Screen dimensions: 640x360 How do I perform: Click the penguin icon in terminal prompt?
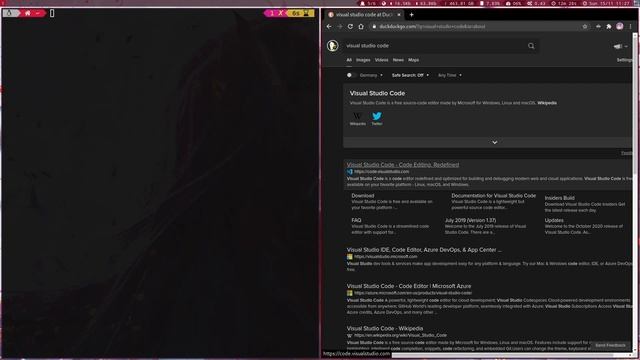pos(9,13)
